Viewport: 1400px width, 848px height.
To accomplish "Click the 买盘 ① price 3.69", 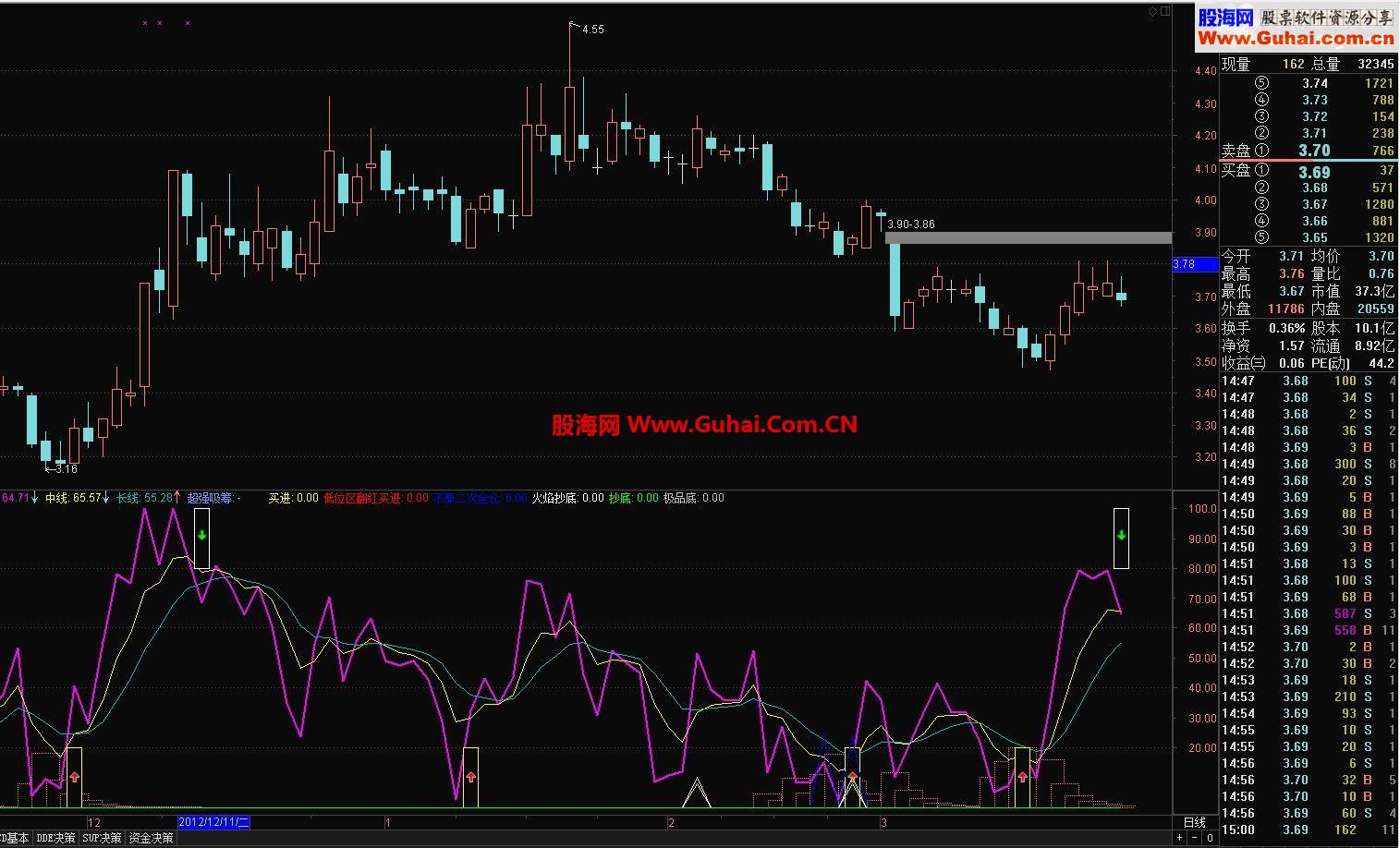I will (1314, 172).
